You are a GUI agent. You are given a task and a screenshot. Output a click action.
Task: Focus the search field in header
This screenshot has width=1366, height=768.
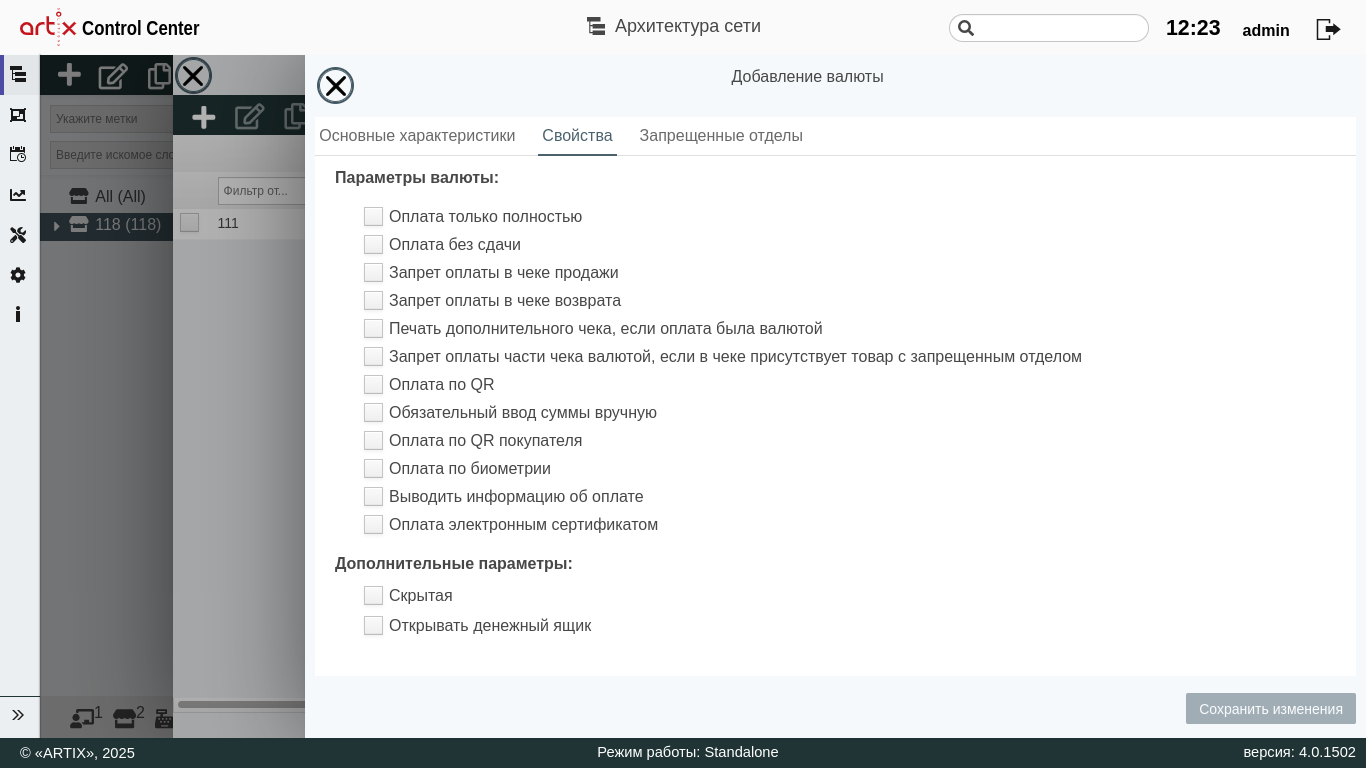pos(1058,28)
